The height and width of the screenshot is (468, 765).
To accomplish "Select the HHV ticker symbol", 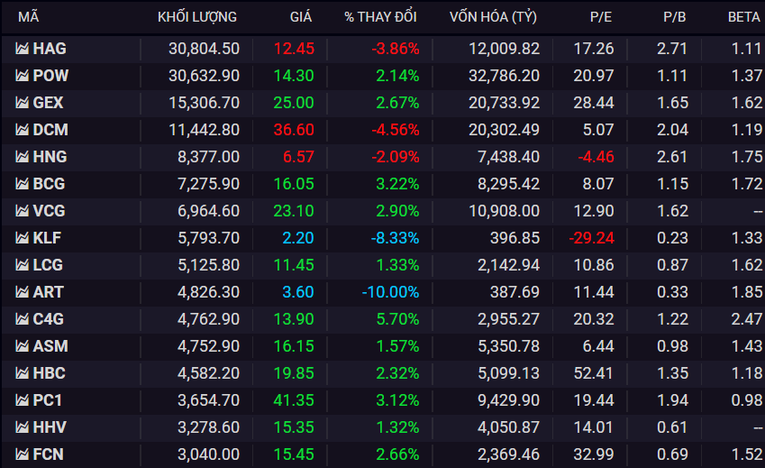I will (x=50, y=427).
